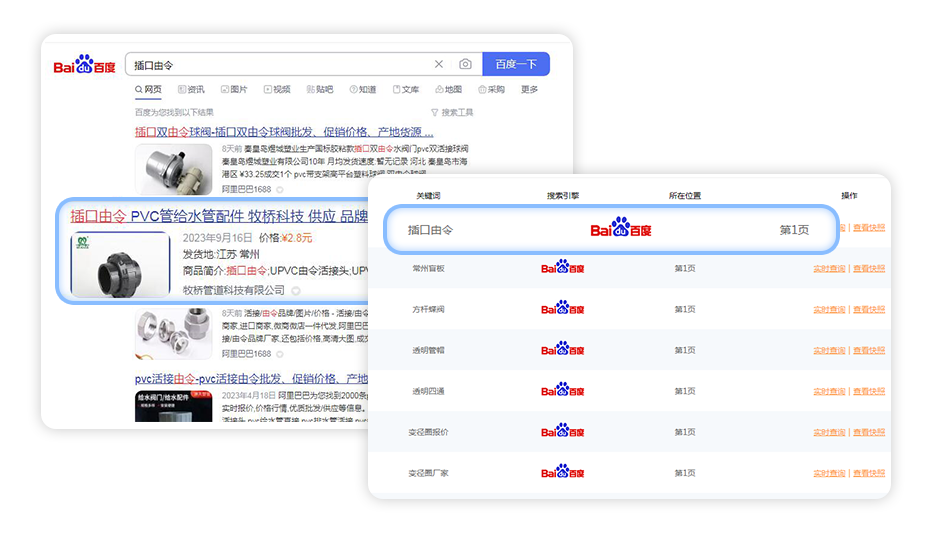Click the Baidu logo in the 变径圈报价 row

pos(563,431)
